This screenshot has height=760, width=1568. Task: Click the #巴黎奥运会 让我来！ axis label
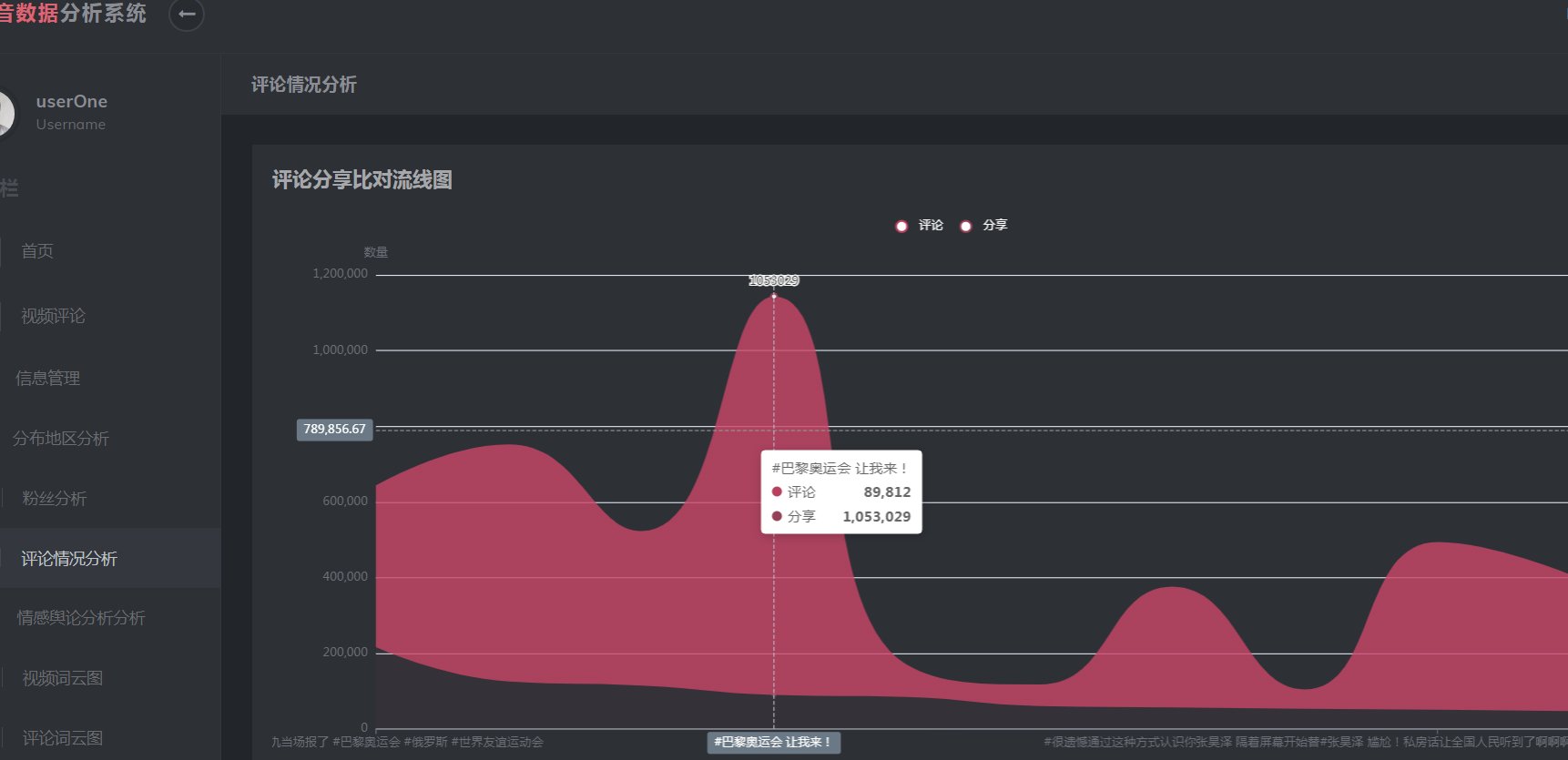click(774, 743)
